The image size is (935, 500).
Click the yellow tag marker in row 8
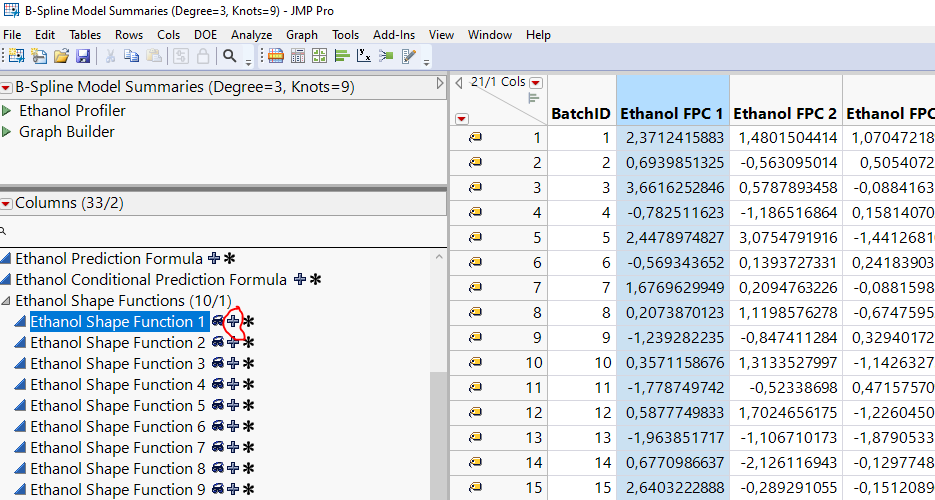[475, 312]
